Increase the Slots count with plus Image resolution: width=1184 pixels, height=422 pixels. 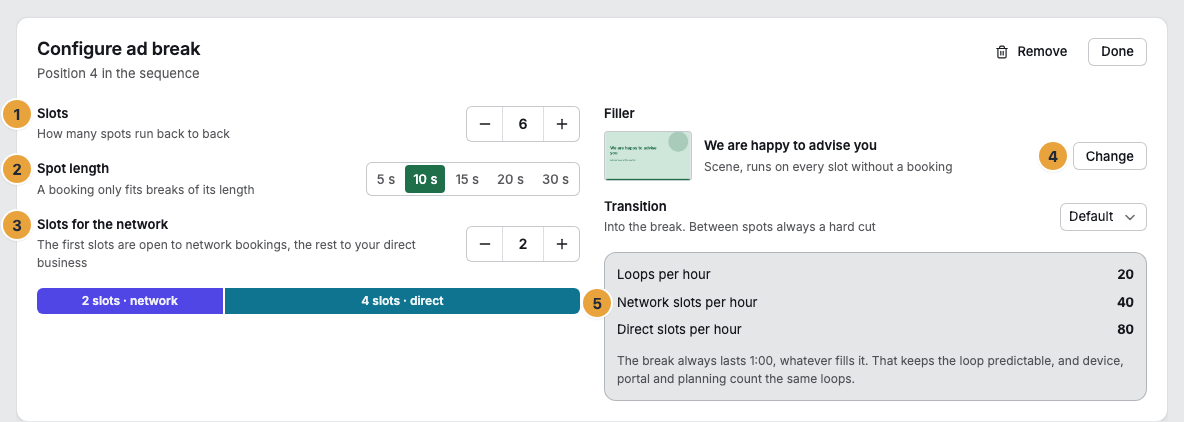561,124
